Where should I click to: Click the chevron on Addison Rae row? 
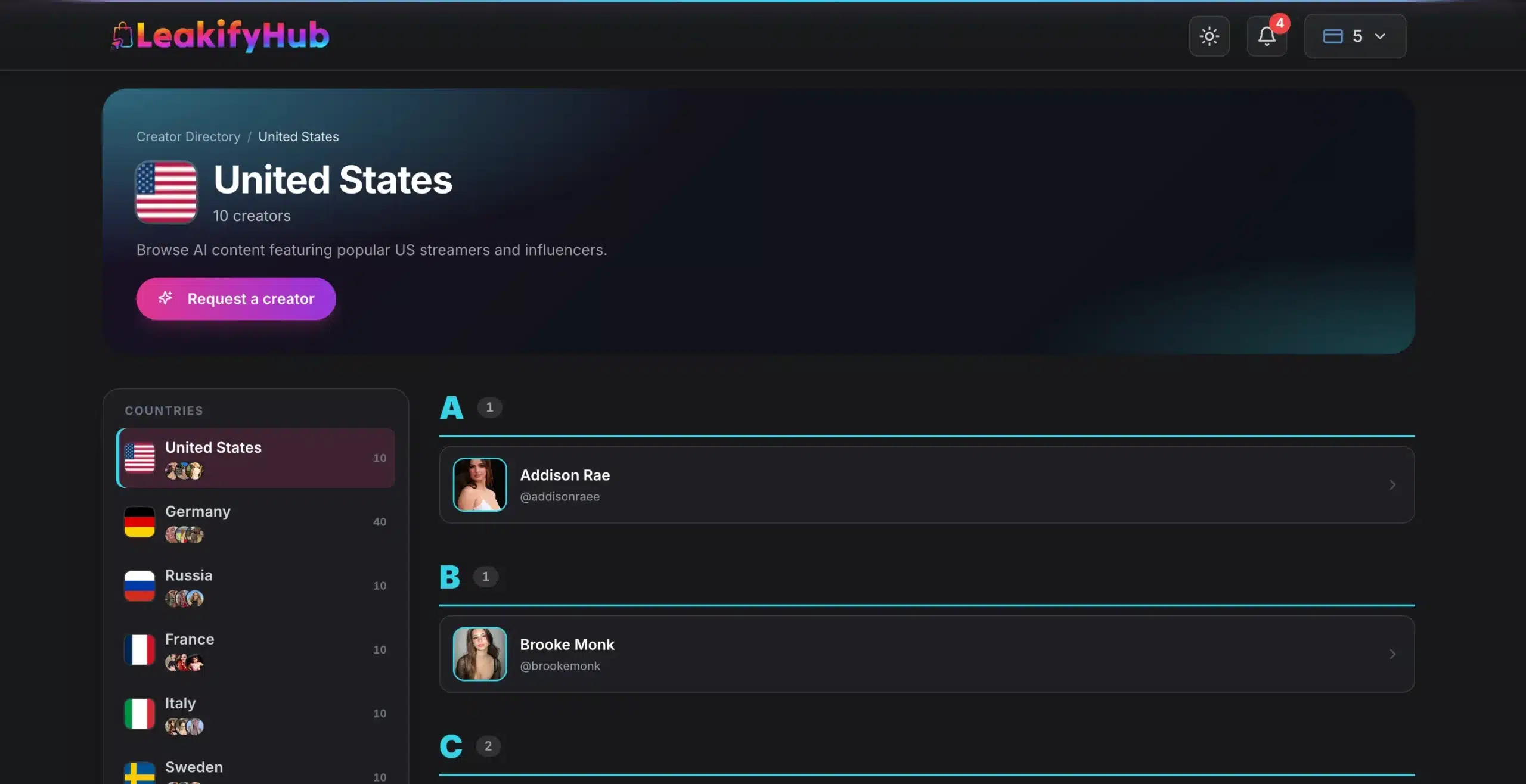click(1392, 484)
